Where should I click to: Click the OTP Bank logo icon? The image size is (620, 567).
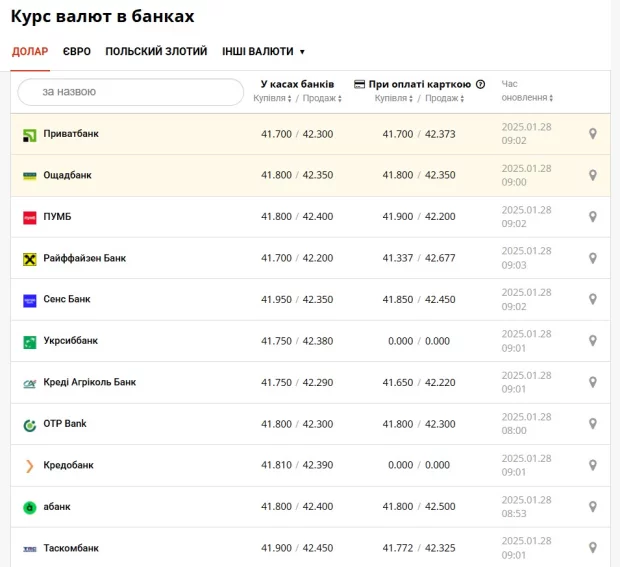pos(30,424)
